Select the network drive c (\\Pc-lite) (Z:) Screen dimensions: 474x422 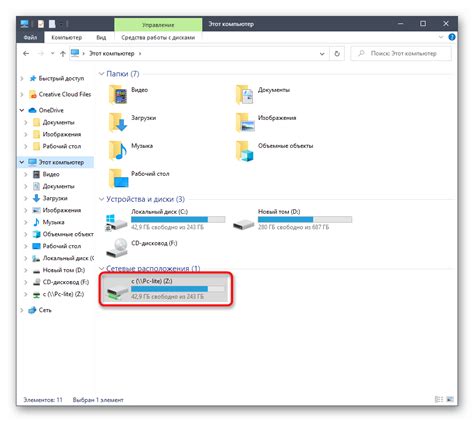click(166, 289)
